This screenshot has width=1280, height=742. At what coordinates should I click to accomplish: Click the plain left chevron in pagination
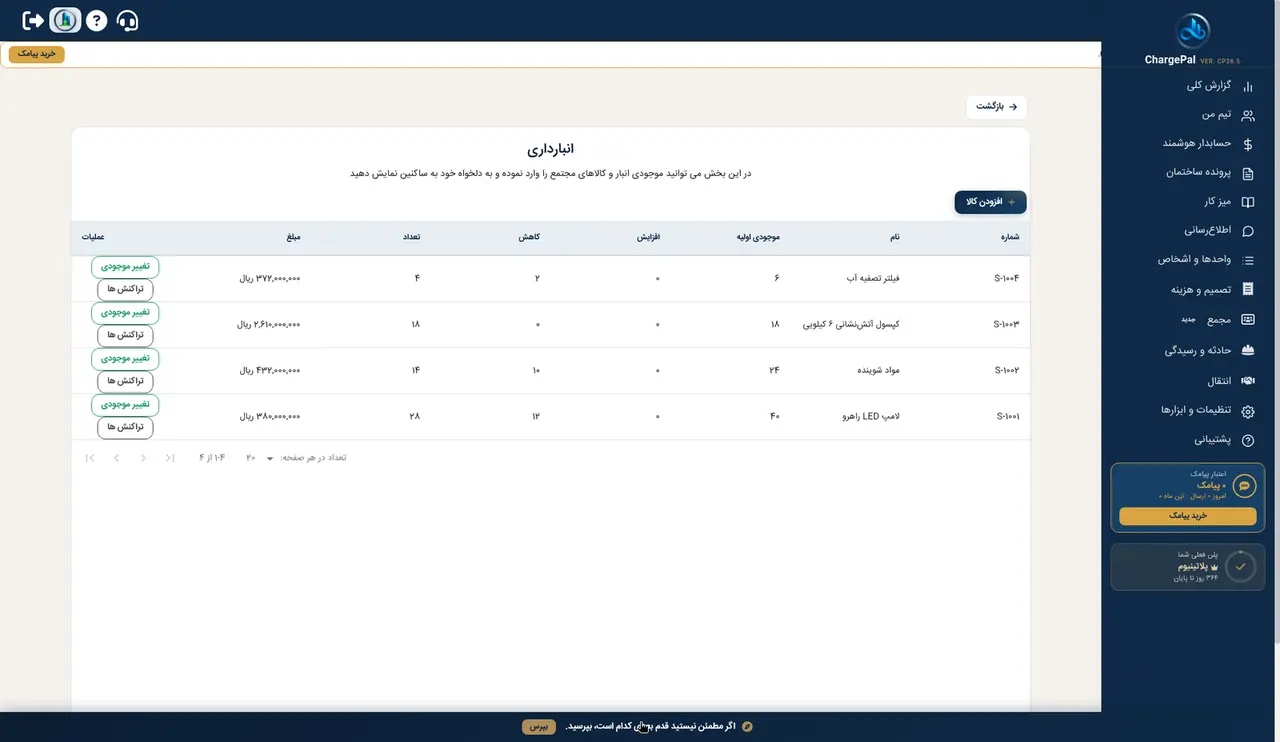click(116, 458)
